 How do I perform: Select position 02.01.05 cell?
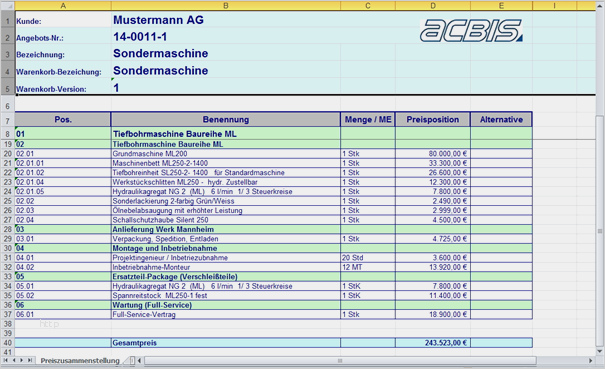pos(63,191)
